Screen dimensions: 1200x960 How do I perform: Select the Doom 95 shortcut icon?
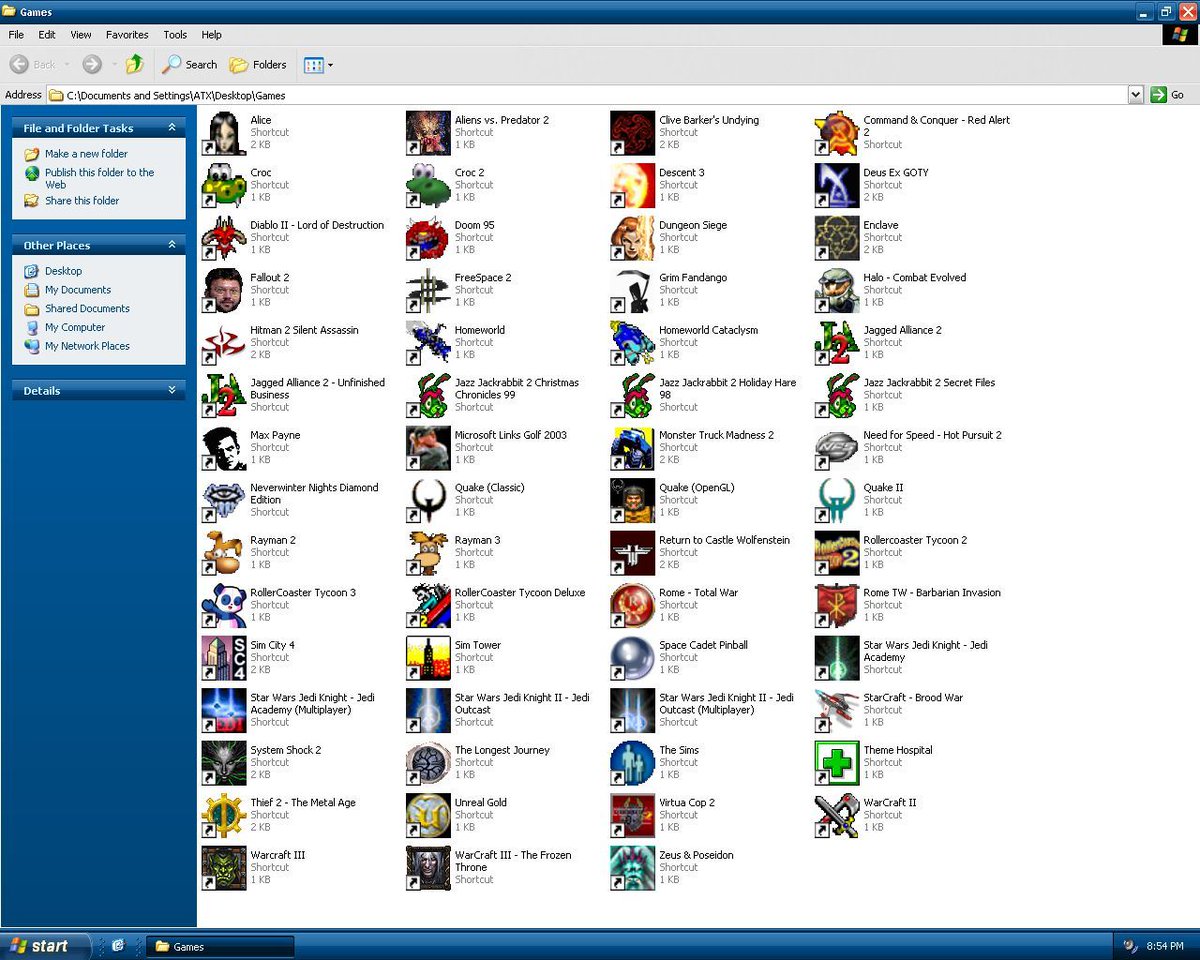coord(428,238)
